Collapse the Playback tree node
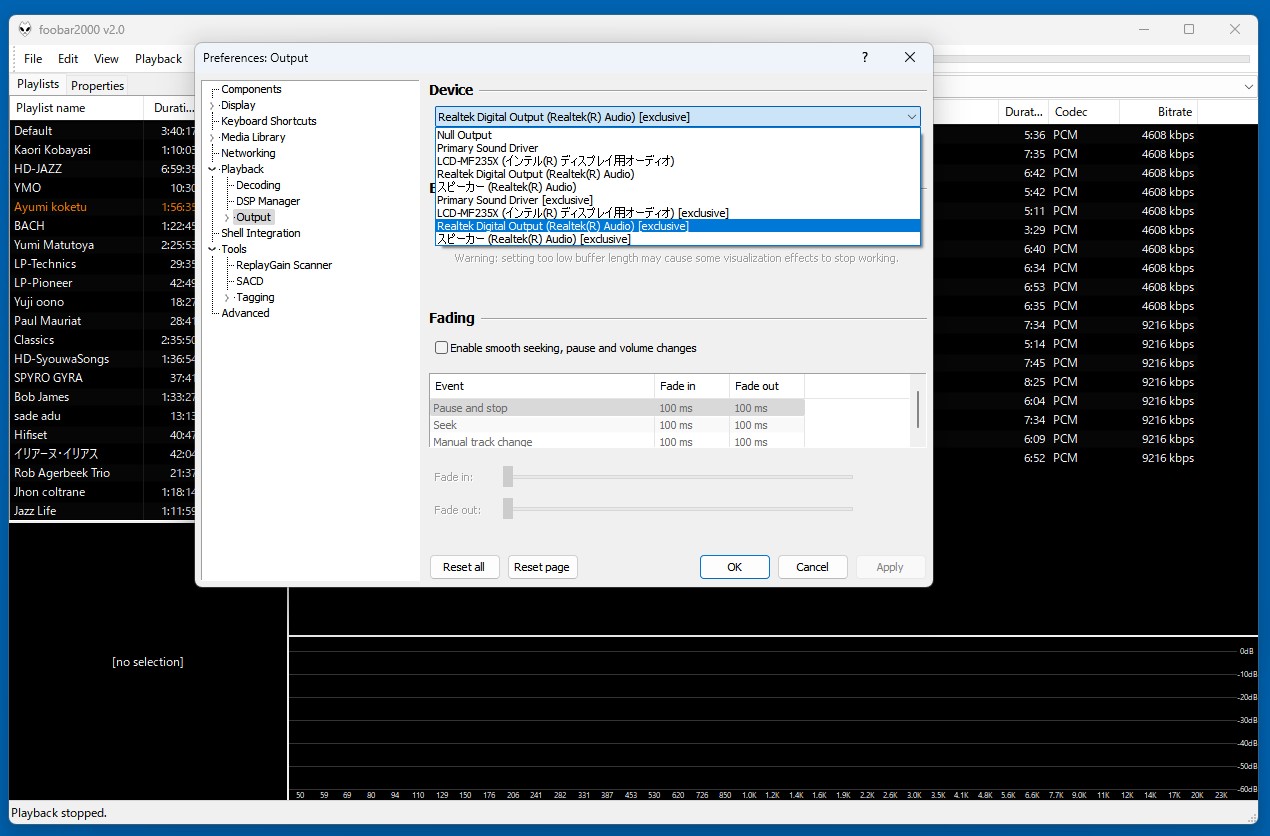Screen dimensions: 1270x836 (212, 169)
